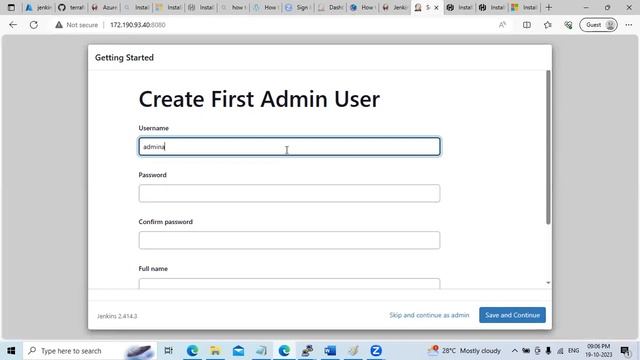Open the read aloud icon in address bar
This screenshot has width=640, height=360.
(x=502, y=25)
